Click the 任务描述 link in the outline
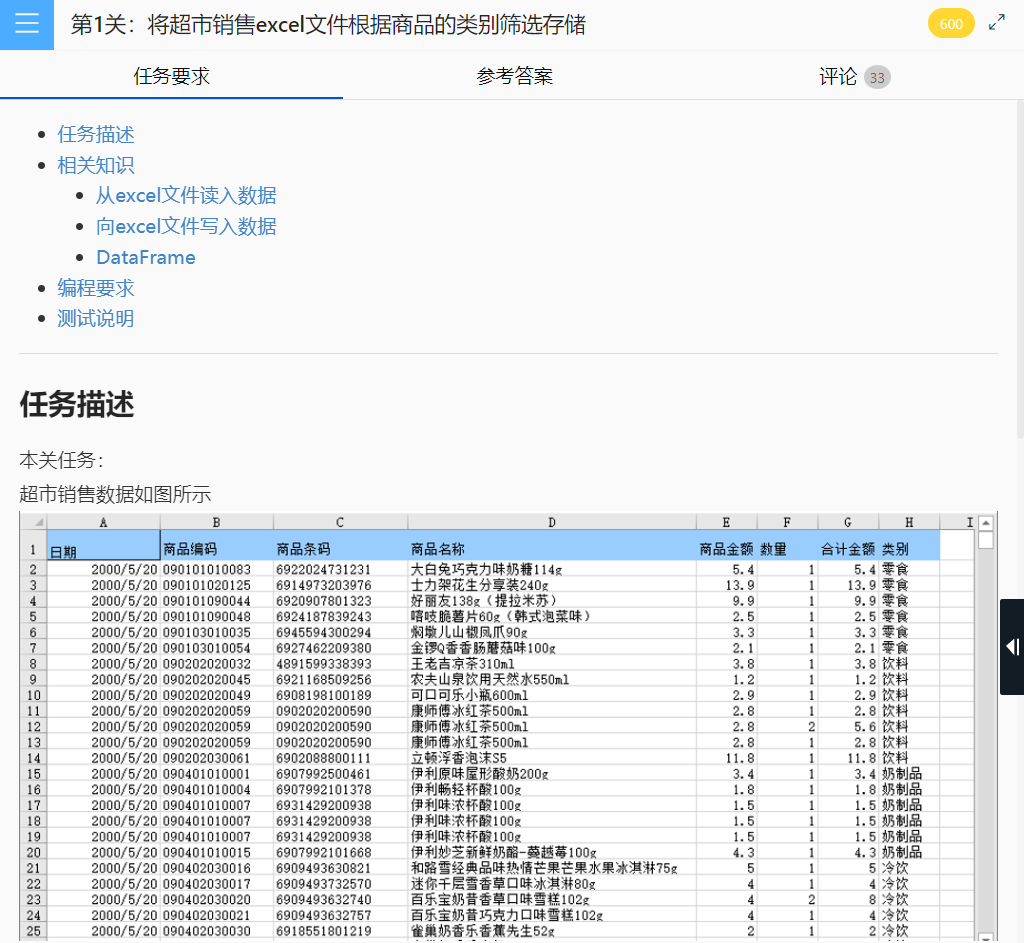 [95, 134]
